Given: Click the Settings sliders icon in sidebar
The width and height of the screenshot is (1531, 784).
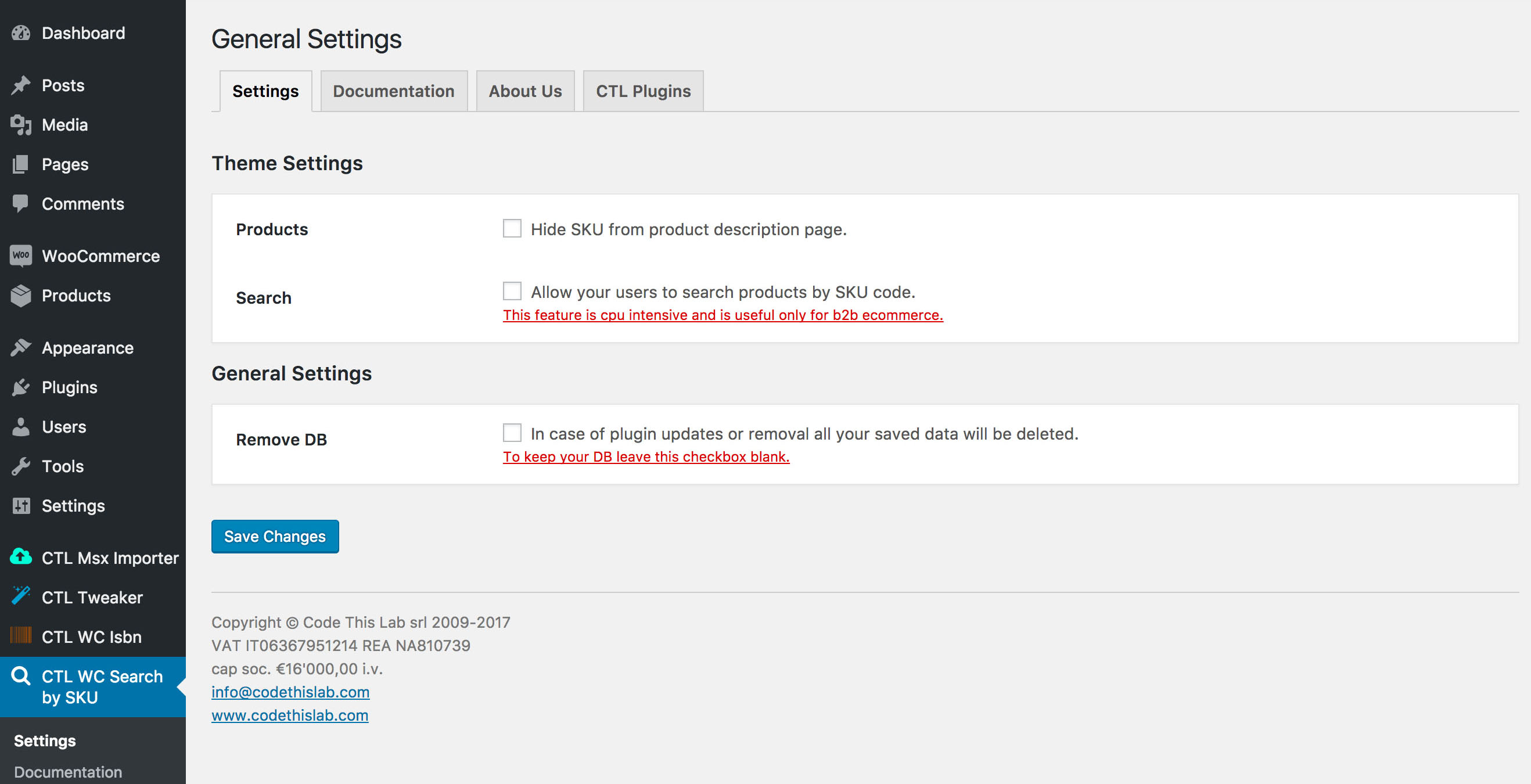Looking at the screenshot, I should (x=21, y=506).
